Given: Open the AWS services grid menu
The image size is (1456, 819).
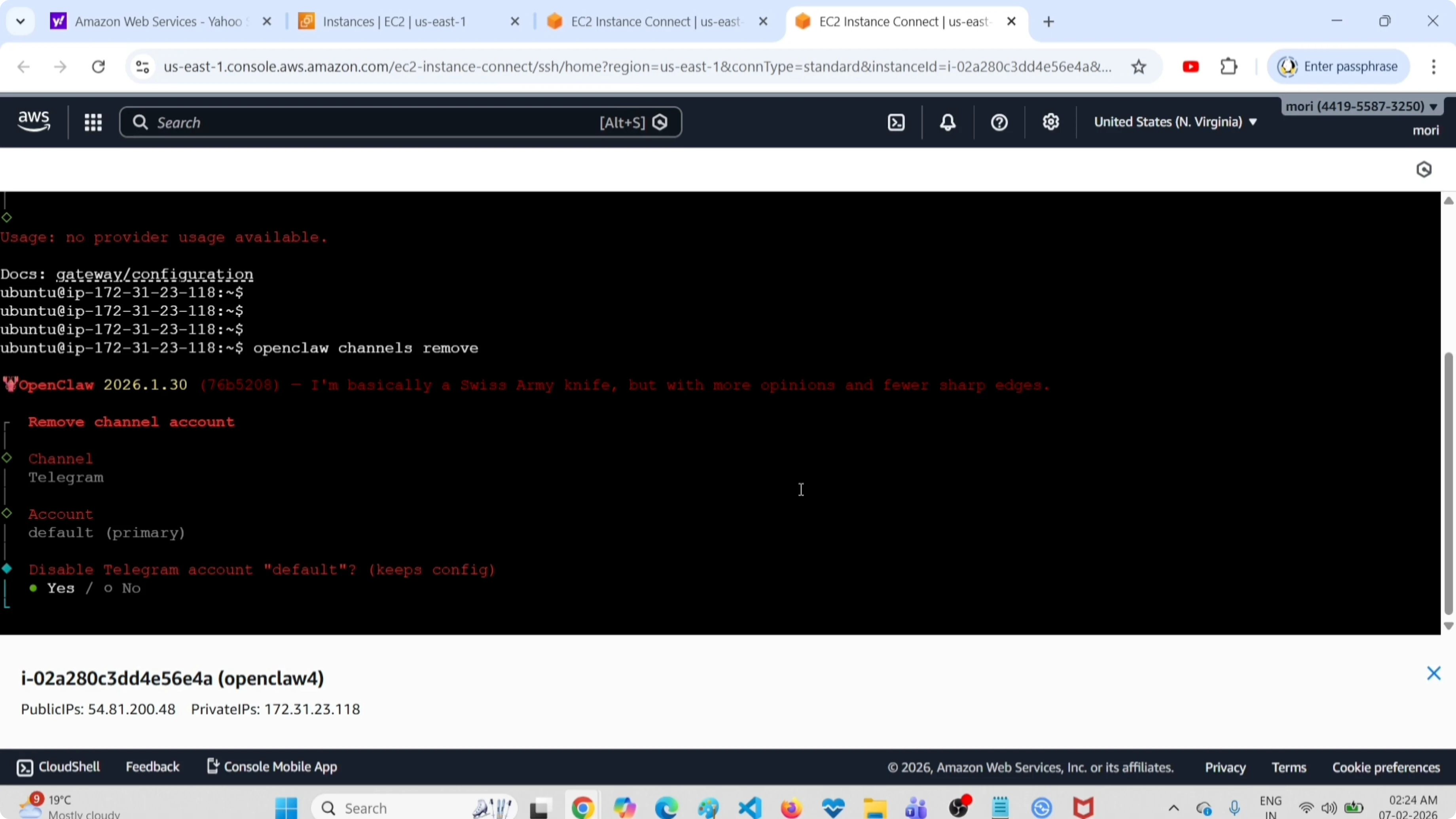Looking at the screenshot, I should tap(93, 123).
